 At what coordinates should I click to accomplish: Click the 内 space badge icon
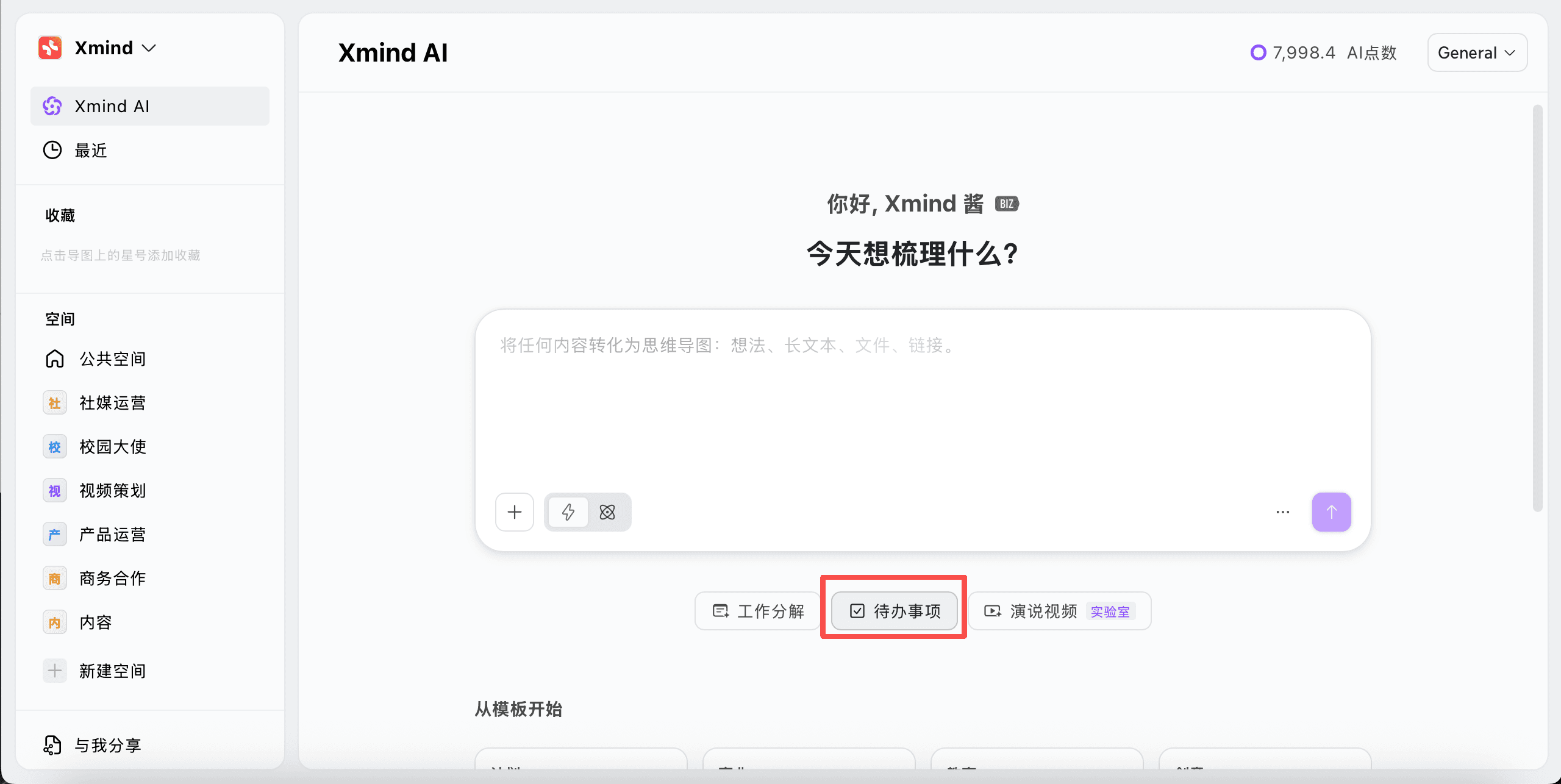coord(55,622)
